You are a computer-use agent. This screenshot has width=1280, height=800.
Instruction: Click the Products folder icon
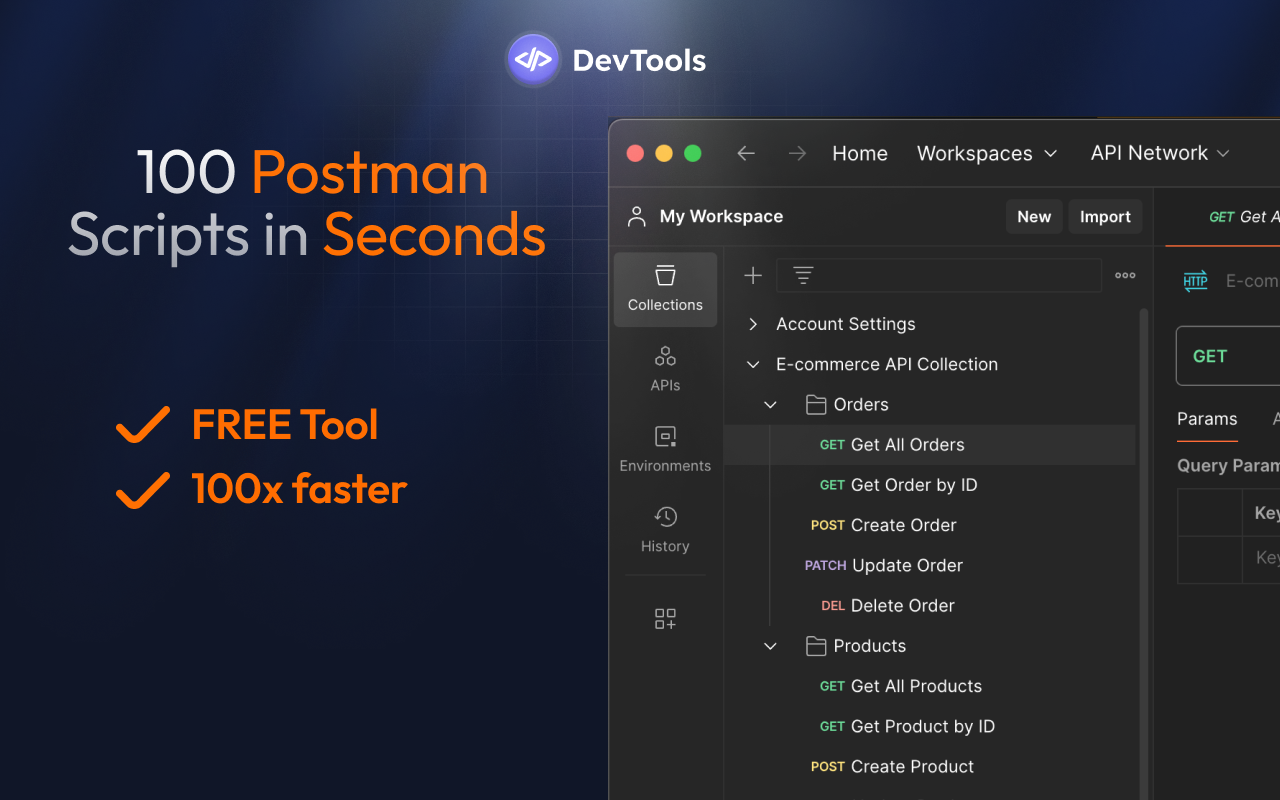pyautogui.click(x=816, y=646)
